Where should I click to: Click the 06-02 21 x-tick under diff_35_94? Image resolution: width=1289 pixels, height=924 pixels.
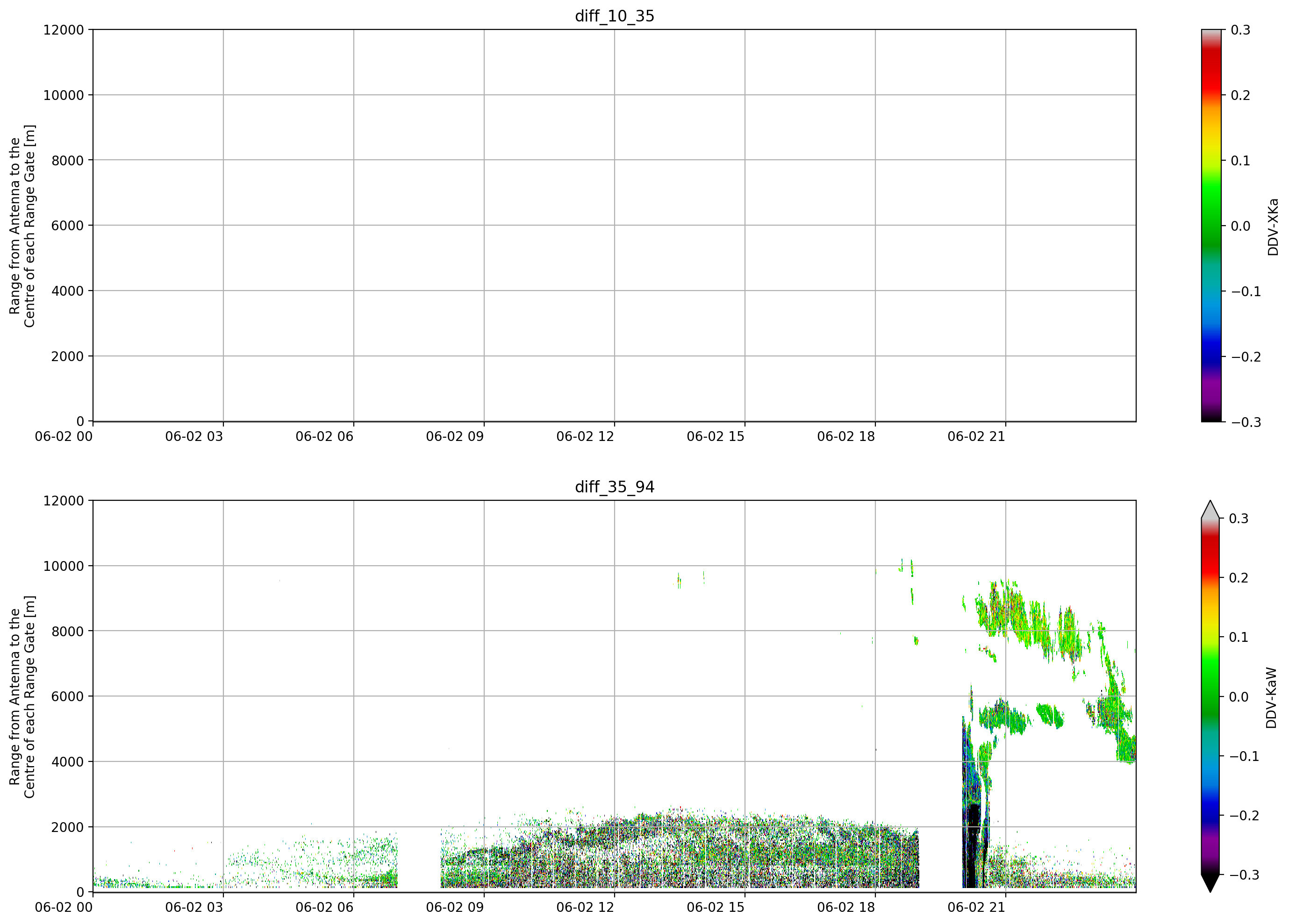coord(976,907)
